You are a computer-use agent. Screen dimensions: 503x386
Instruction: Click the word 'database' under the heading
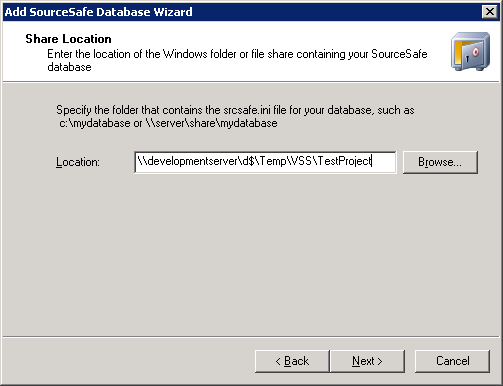[x=69, y=67]
